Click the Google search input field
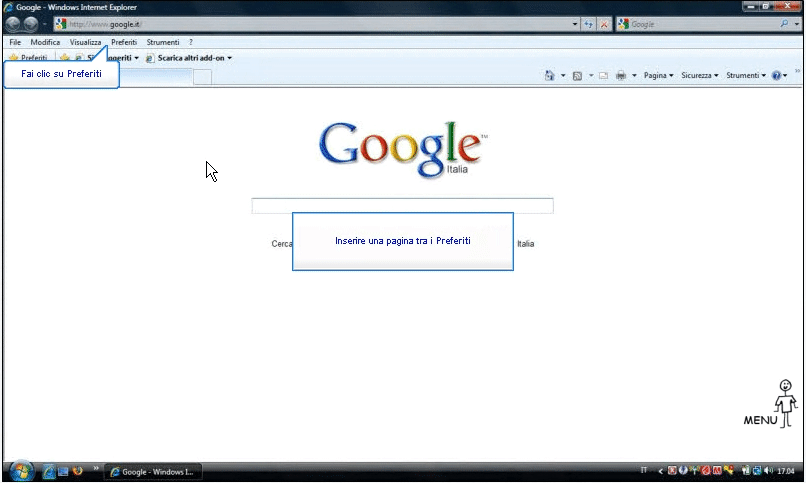The width and height of the screenshot is (806, 483). pyautogui.click(x=402, y=205)
